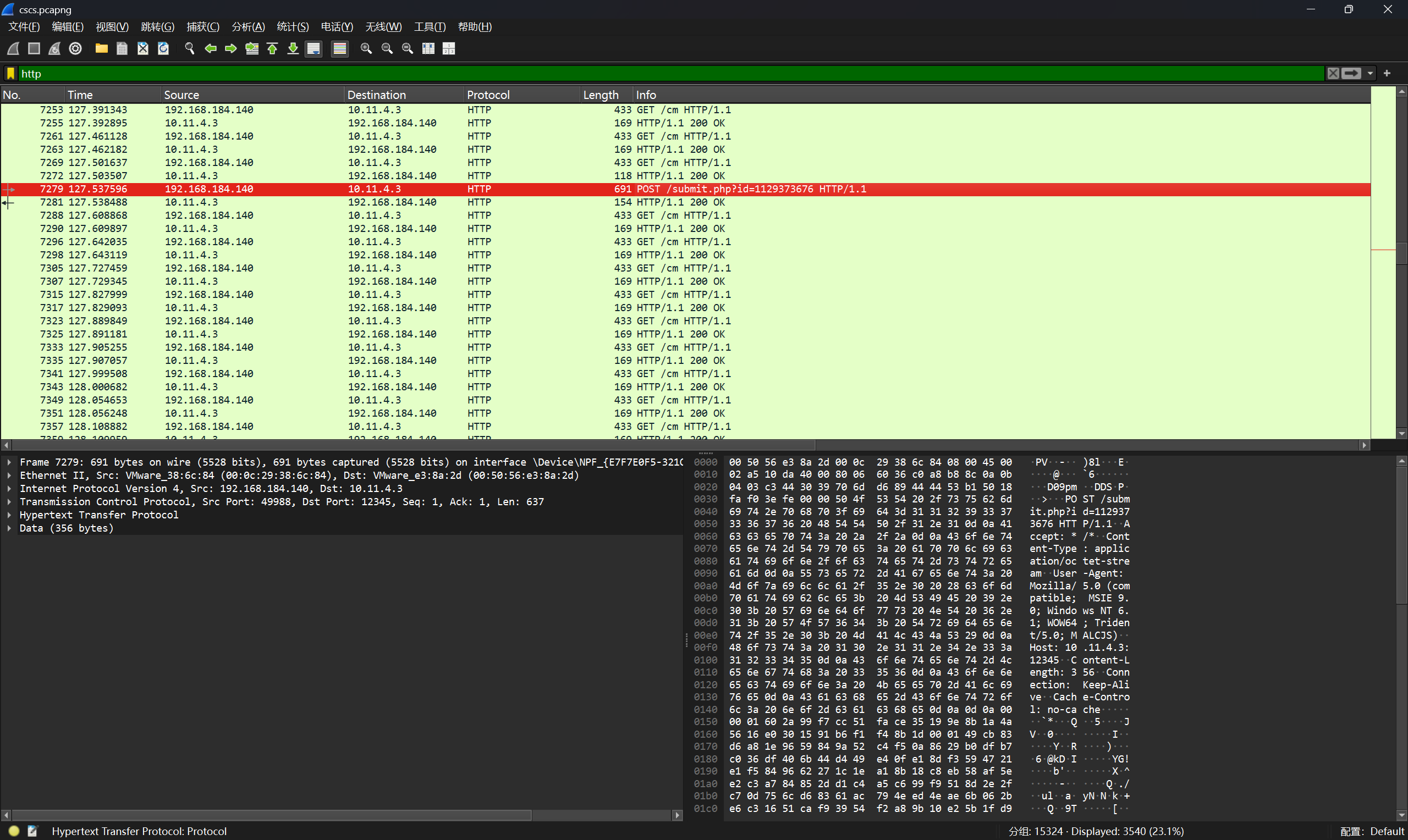1408x840 pixels.
Task: Select packet 7281 HTTP/1.1 200 OK
Action: pyautogui.click(x=686, y=202)
